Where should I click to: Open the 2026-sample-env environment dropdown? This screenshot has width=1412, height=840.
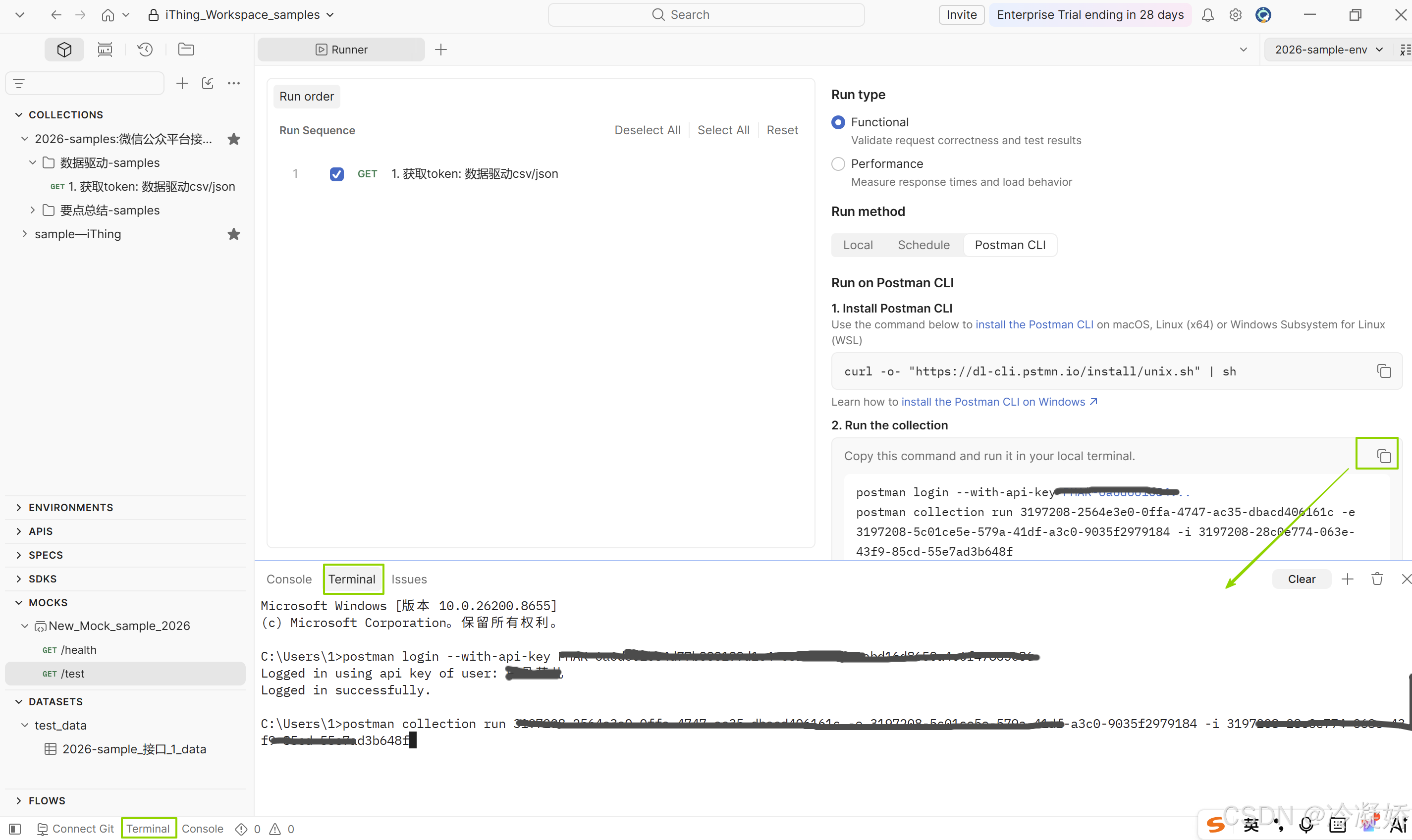point(1328,50)
